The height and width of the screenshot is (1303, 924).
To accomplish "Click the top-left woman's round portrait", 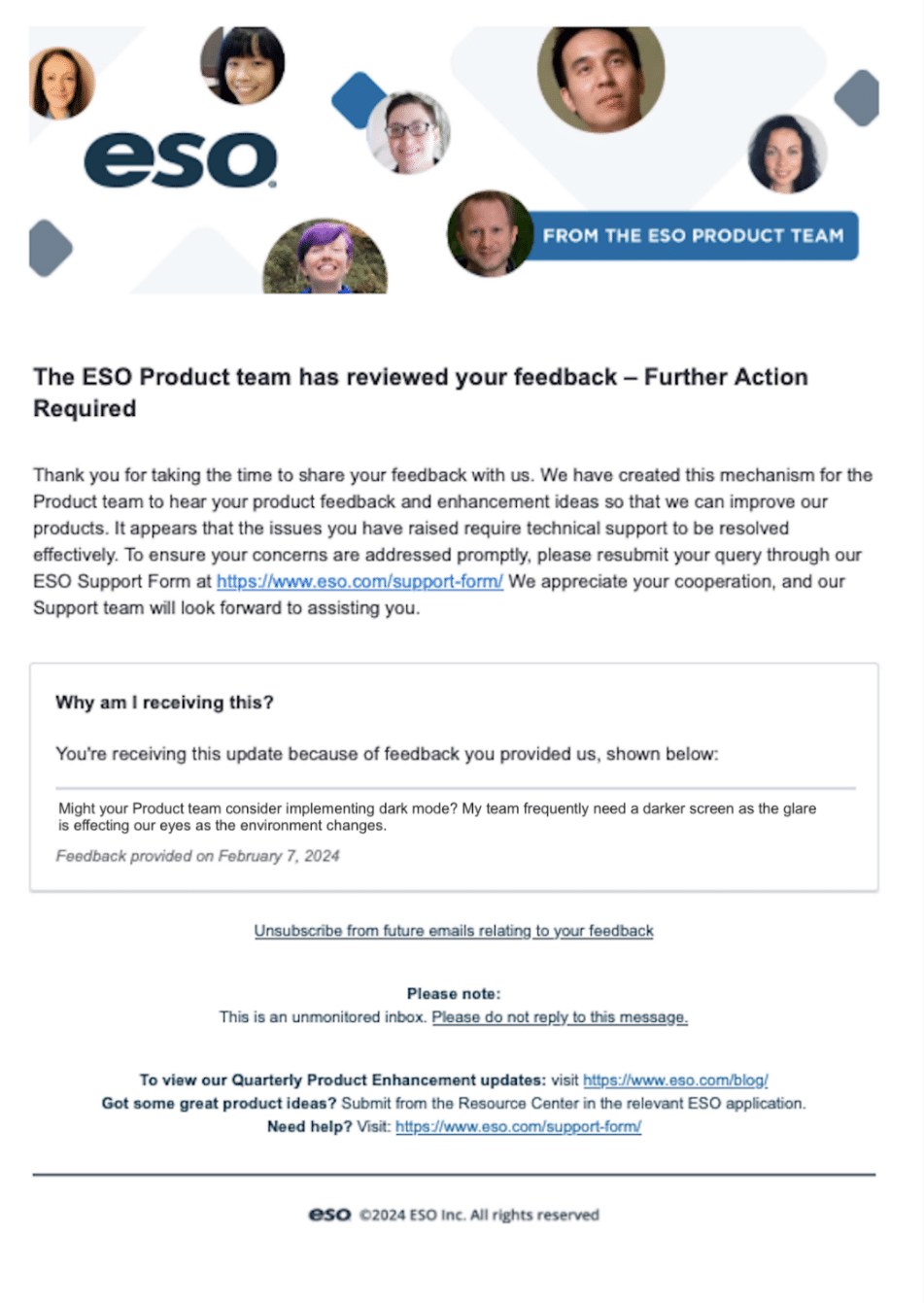I will pos(61,84).
